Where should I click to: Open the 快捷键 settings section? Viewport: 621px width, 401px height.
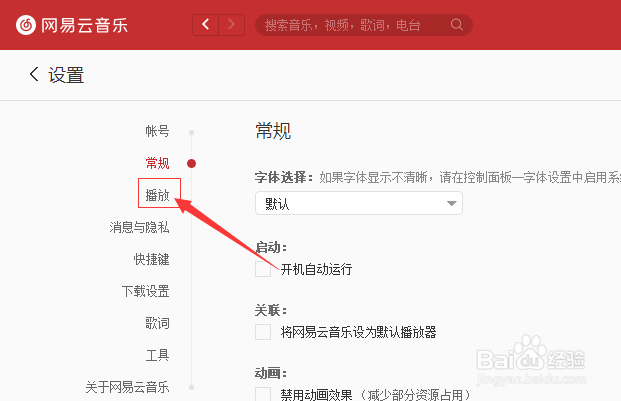(151, 259)
